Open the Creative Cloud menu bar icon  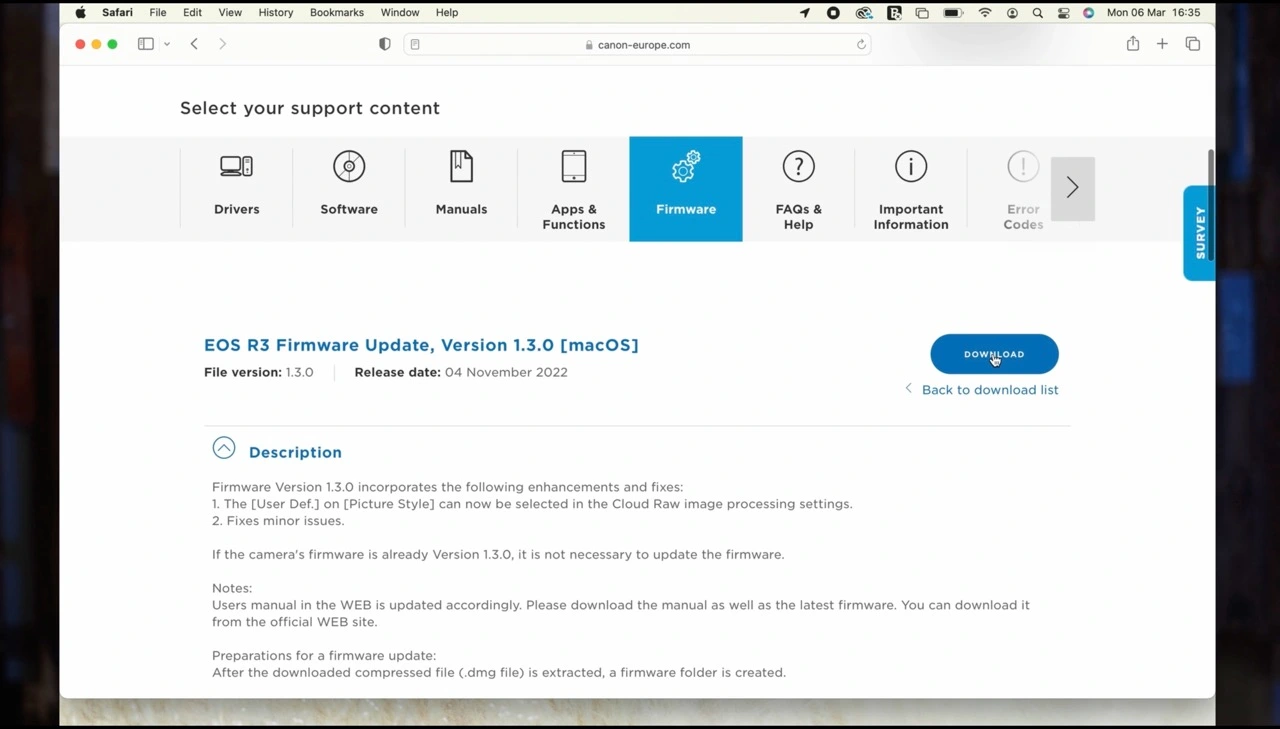(864, 13)
